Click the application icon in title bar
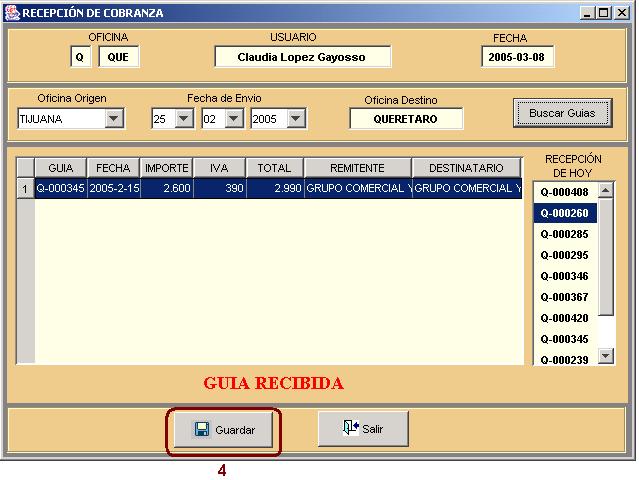 pyautogui.click(x=11, y=13)
